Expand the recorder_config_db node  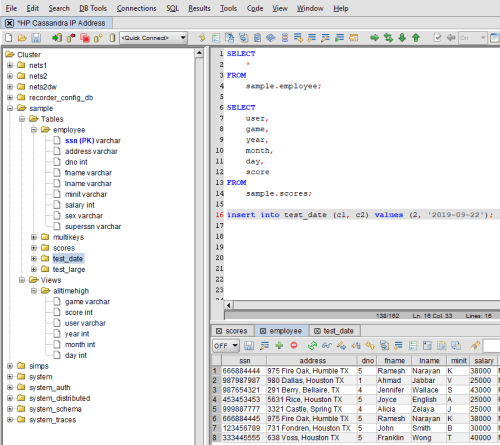point(10,97)
